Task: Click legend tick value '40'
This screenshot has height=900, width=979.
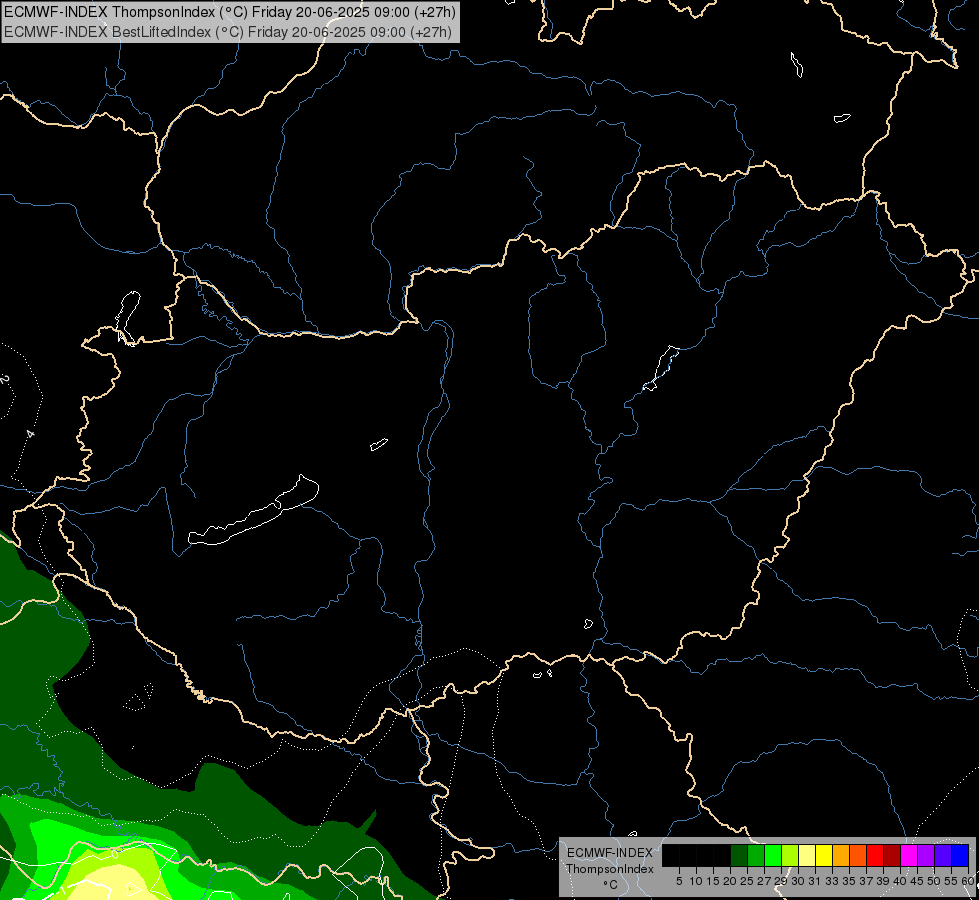Action: (x=900, y=881)
